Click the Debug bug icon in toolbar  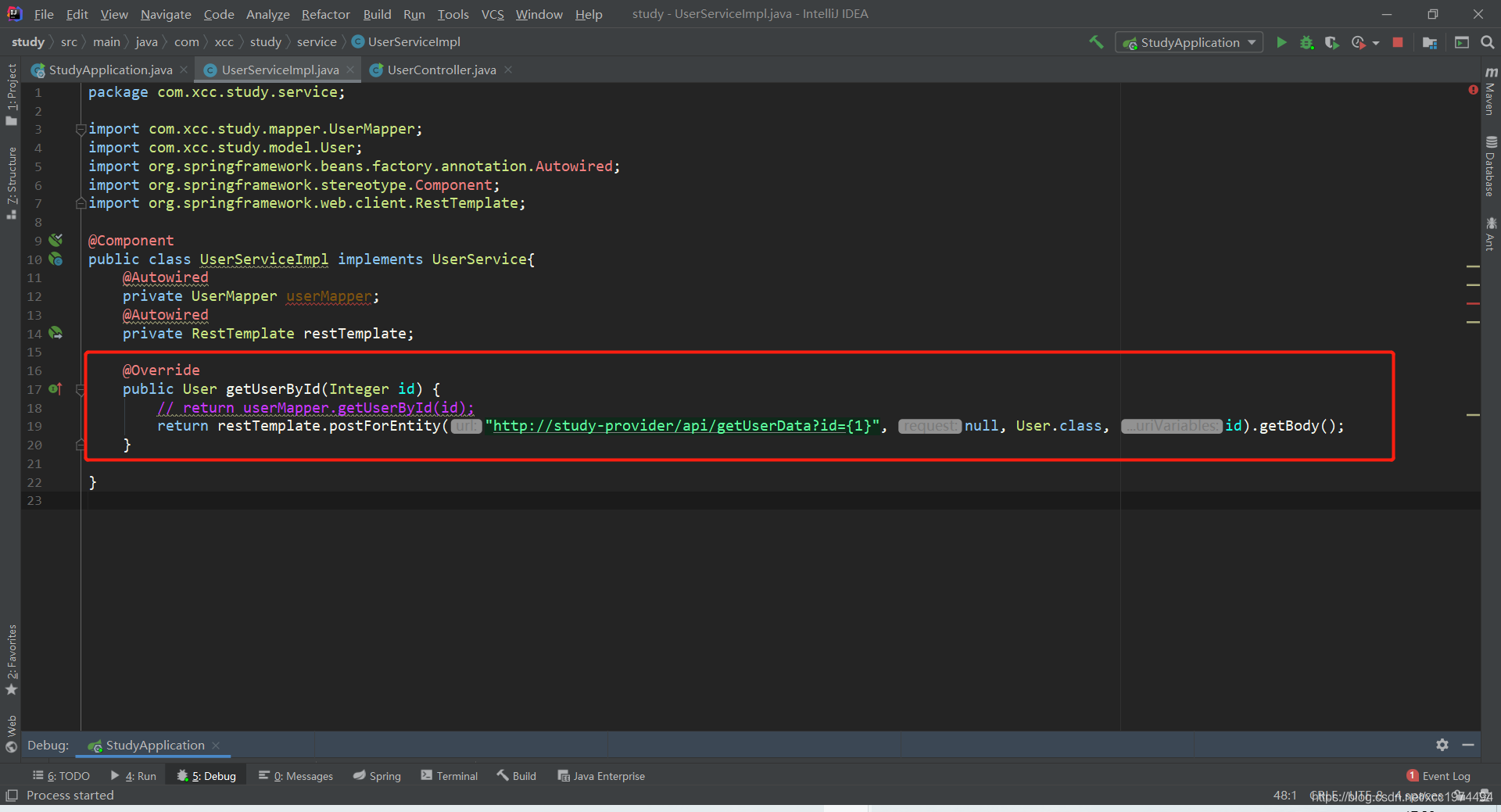point(1306,42)
